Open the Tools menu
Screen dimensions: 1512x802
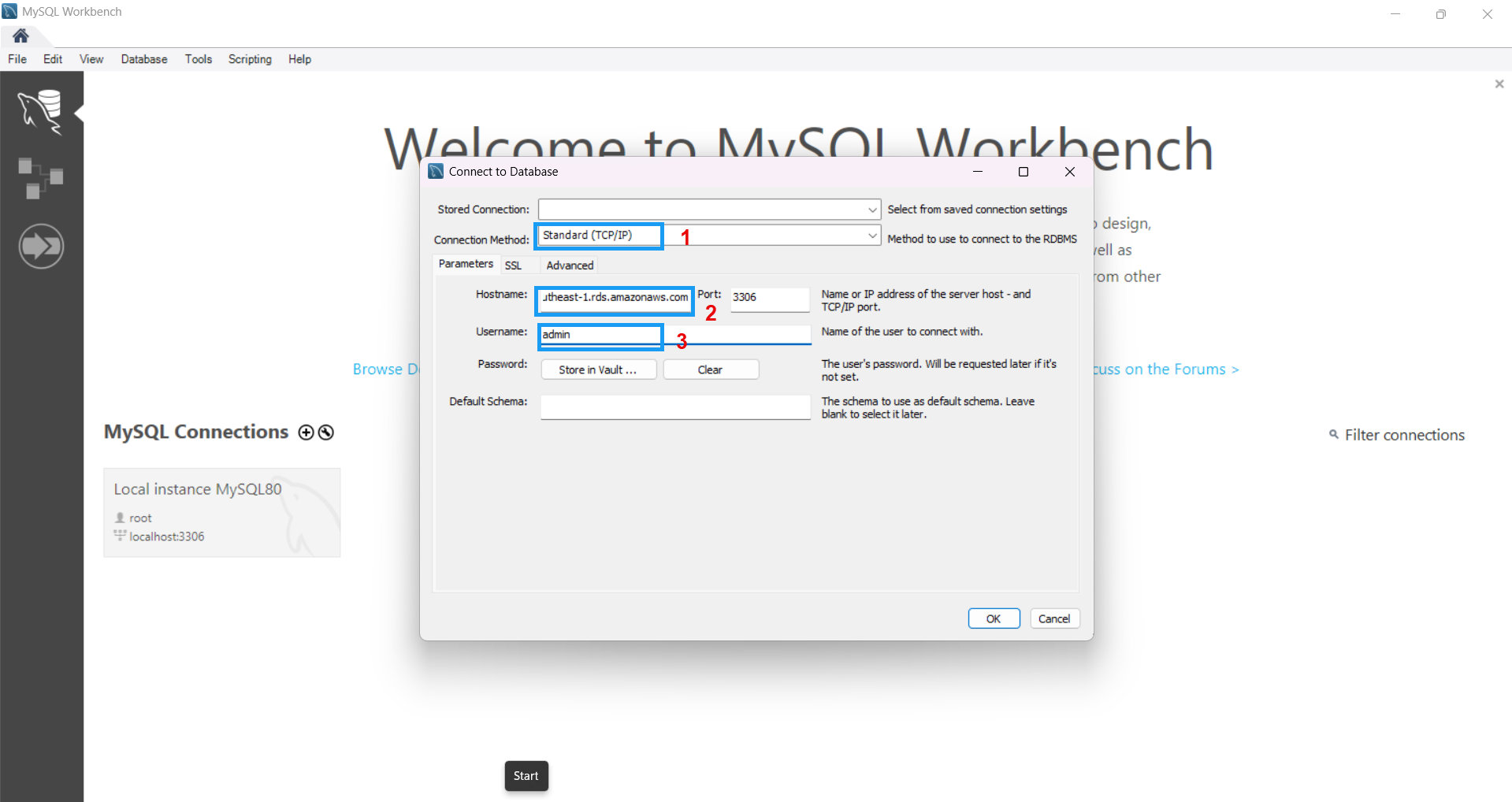(199, 59)
